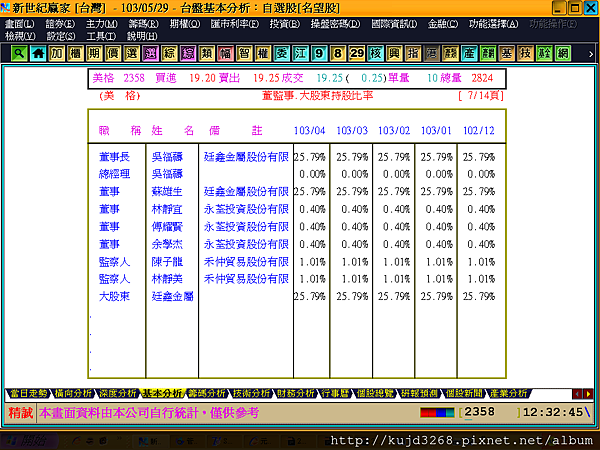The width and height of the screenshot is (600, 450).
Task: Open the 國際資訊(I) menu
Action: coord(394,24)
